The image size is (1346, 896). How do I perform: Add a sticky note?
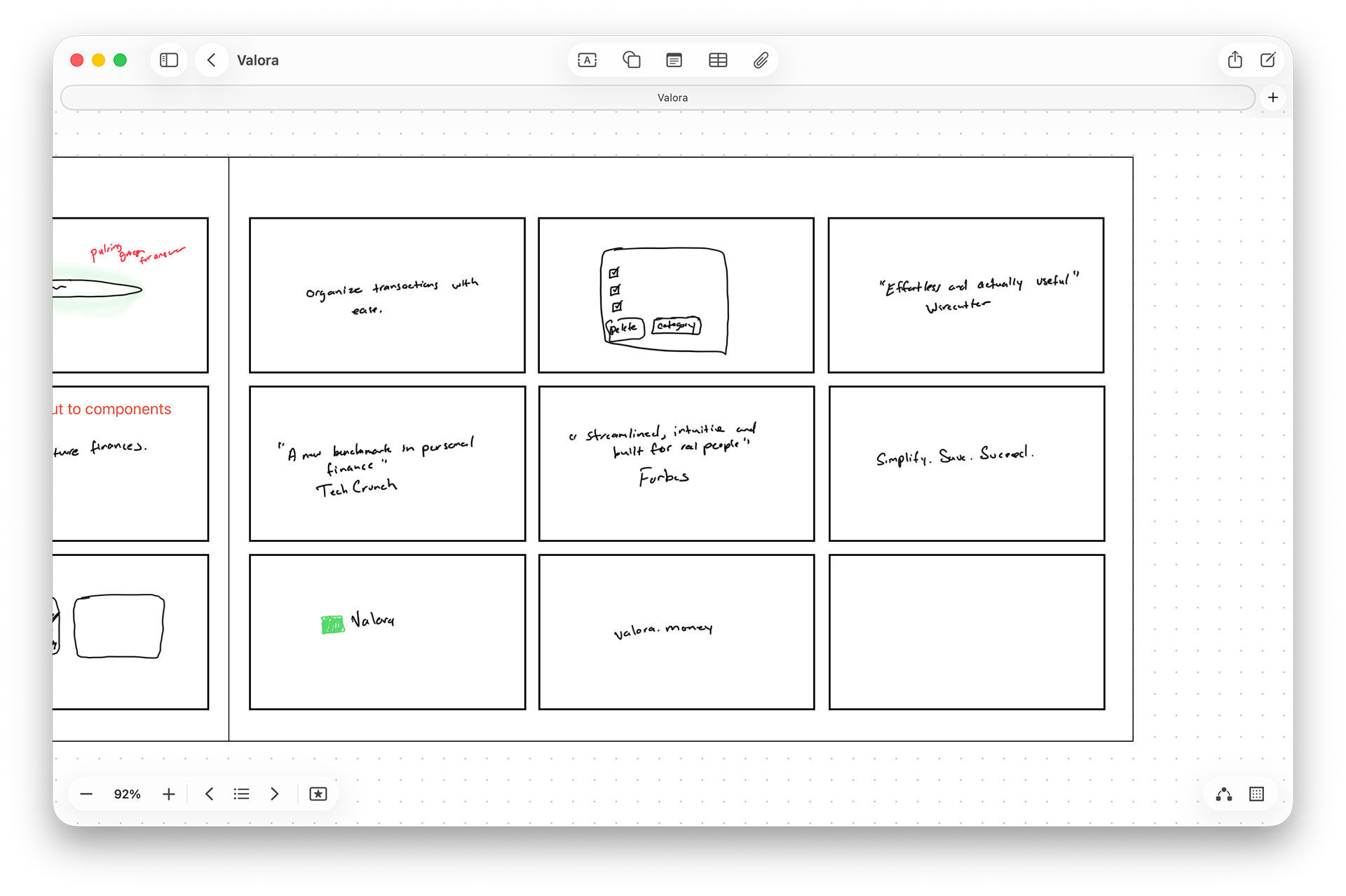[674, 60]
